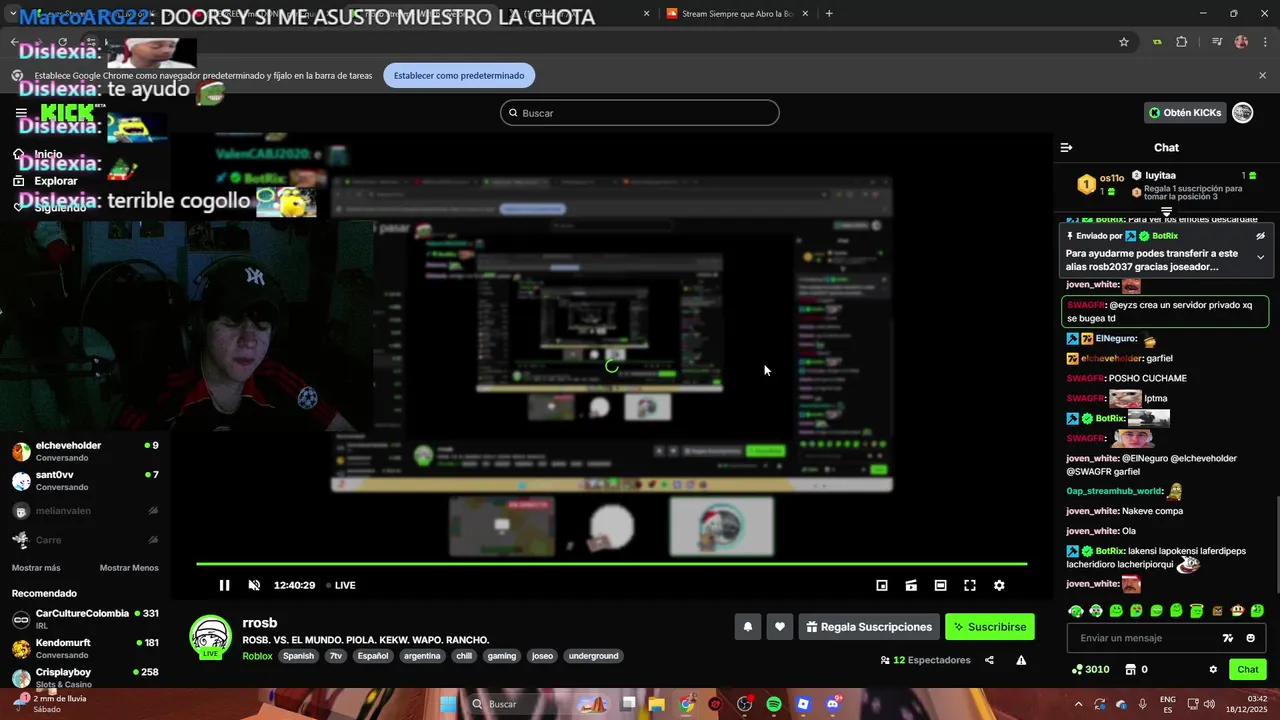Seek on the green video progress bar
The height and width of the screenshot is (720, 1280).
click(611, 564)
